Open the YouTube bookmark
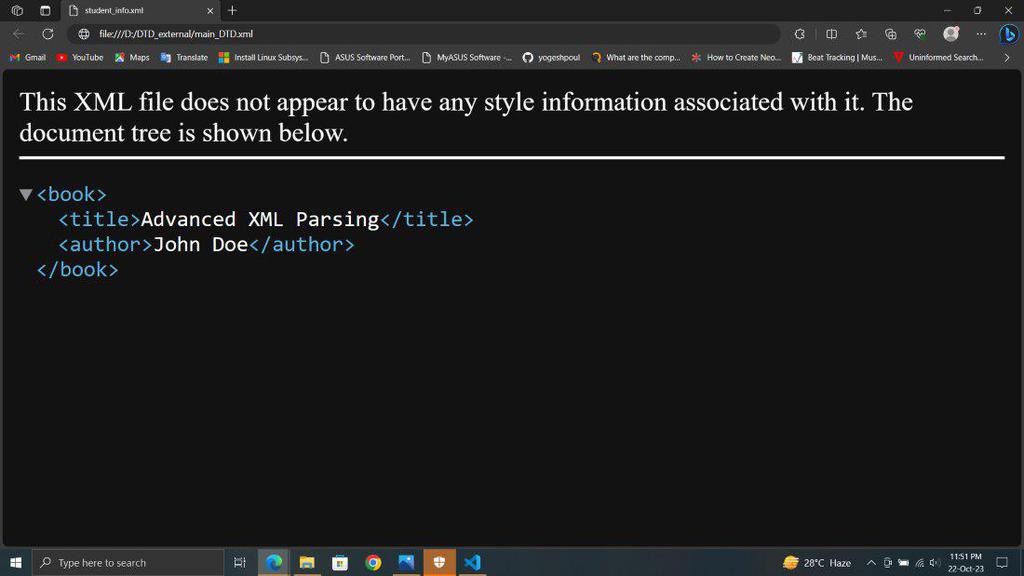 tap(80, 57)
